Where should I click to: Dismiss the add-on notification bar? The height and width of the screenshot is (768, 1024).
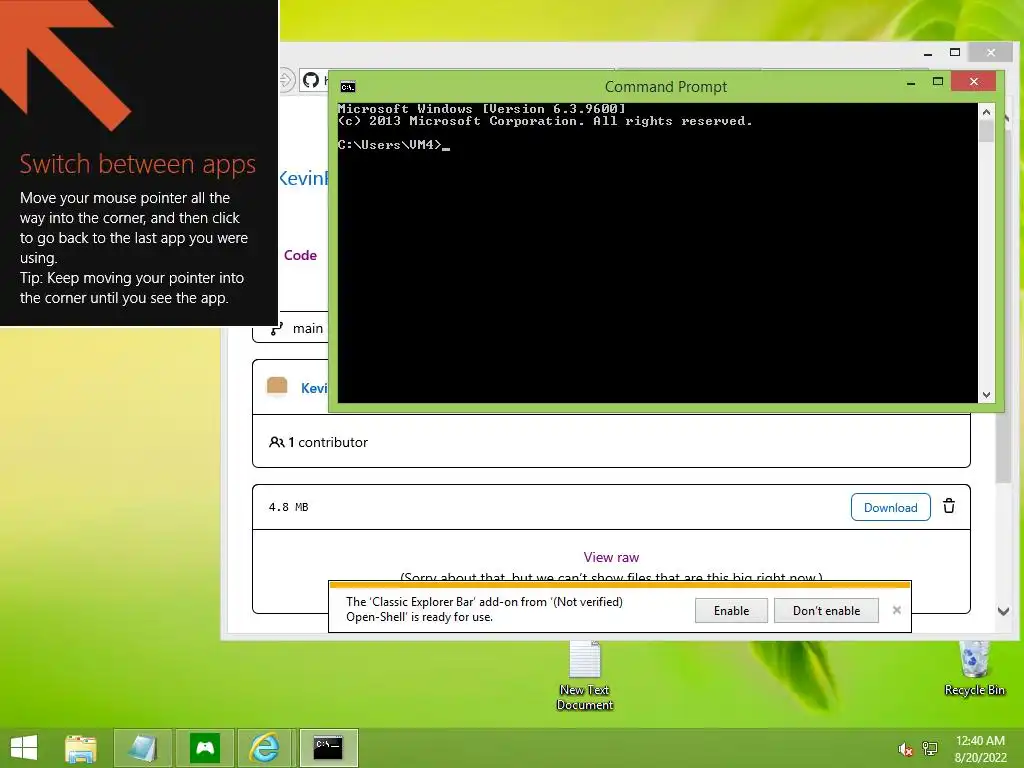click(x=897, y=610)
